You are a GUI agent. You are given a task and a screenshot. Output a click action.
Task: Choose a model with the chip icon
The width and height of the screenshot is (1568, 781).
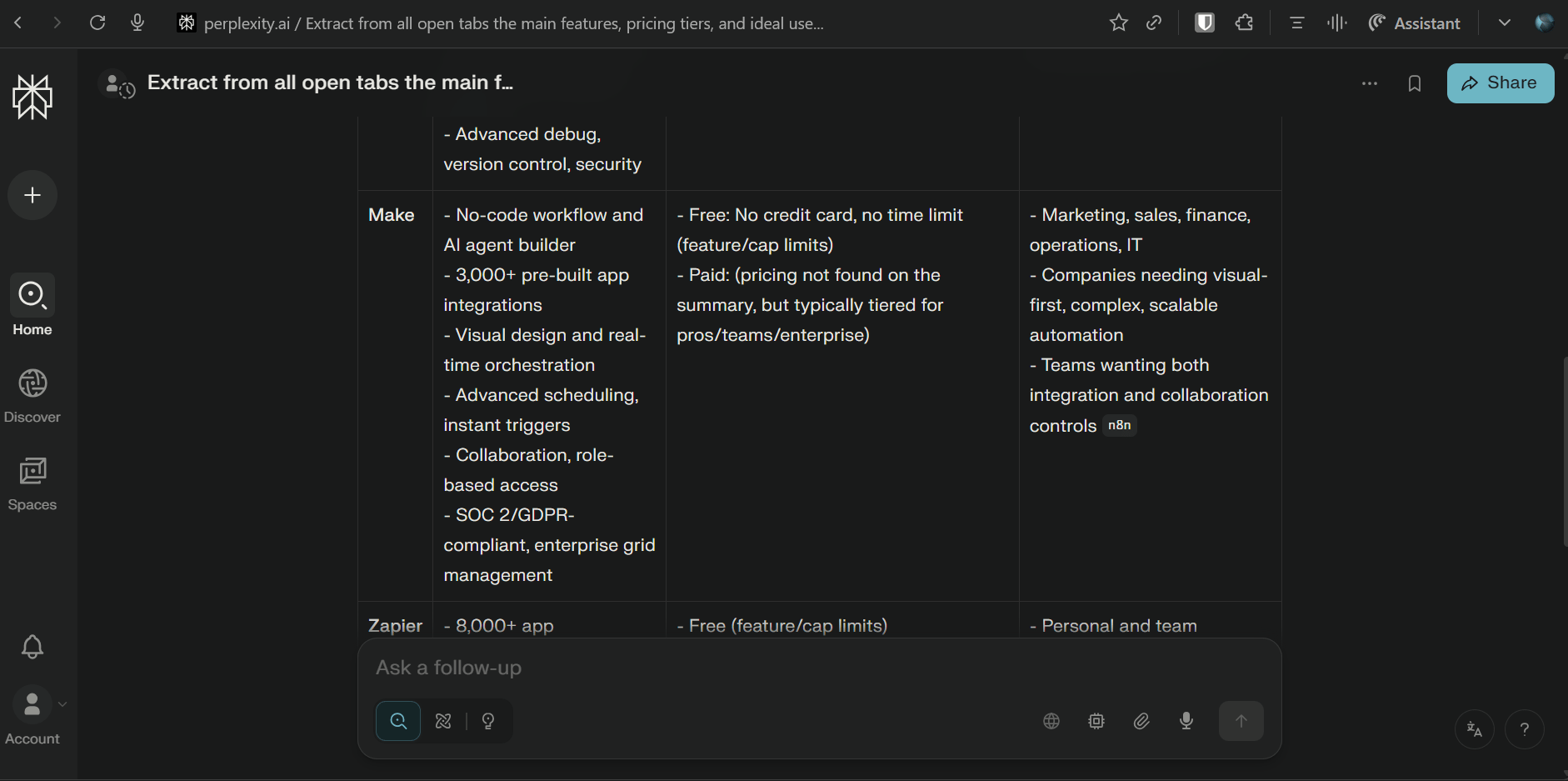pyautogui.click(x=1096, y=721)
